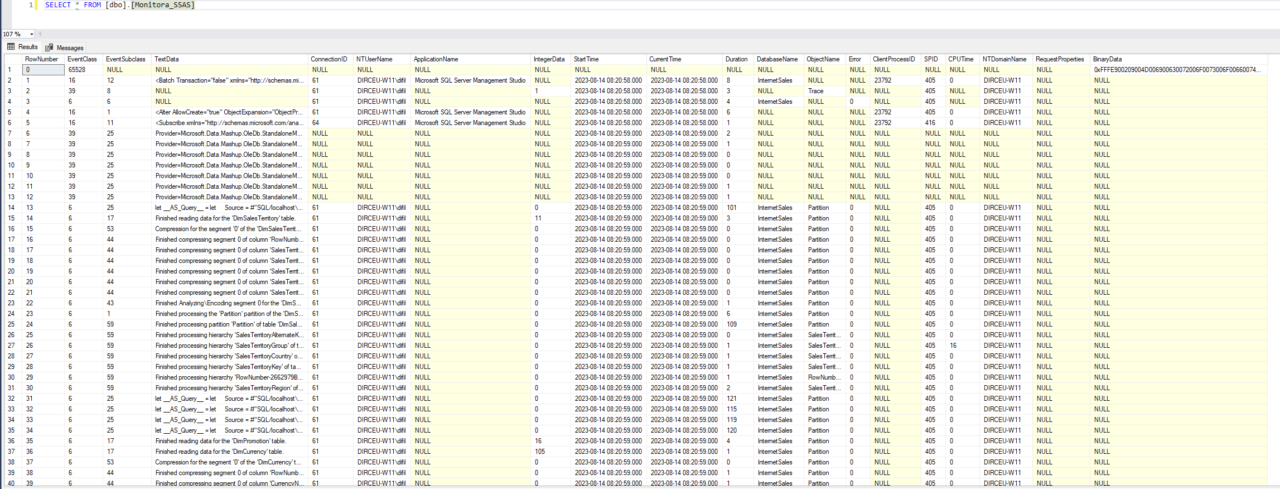Click the Duration column header
This screenshot has height=489, width=1280.
(x=737, y=60)
